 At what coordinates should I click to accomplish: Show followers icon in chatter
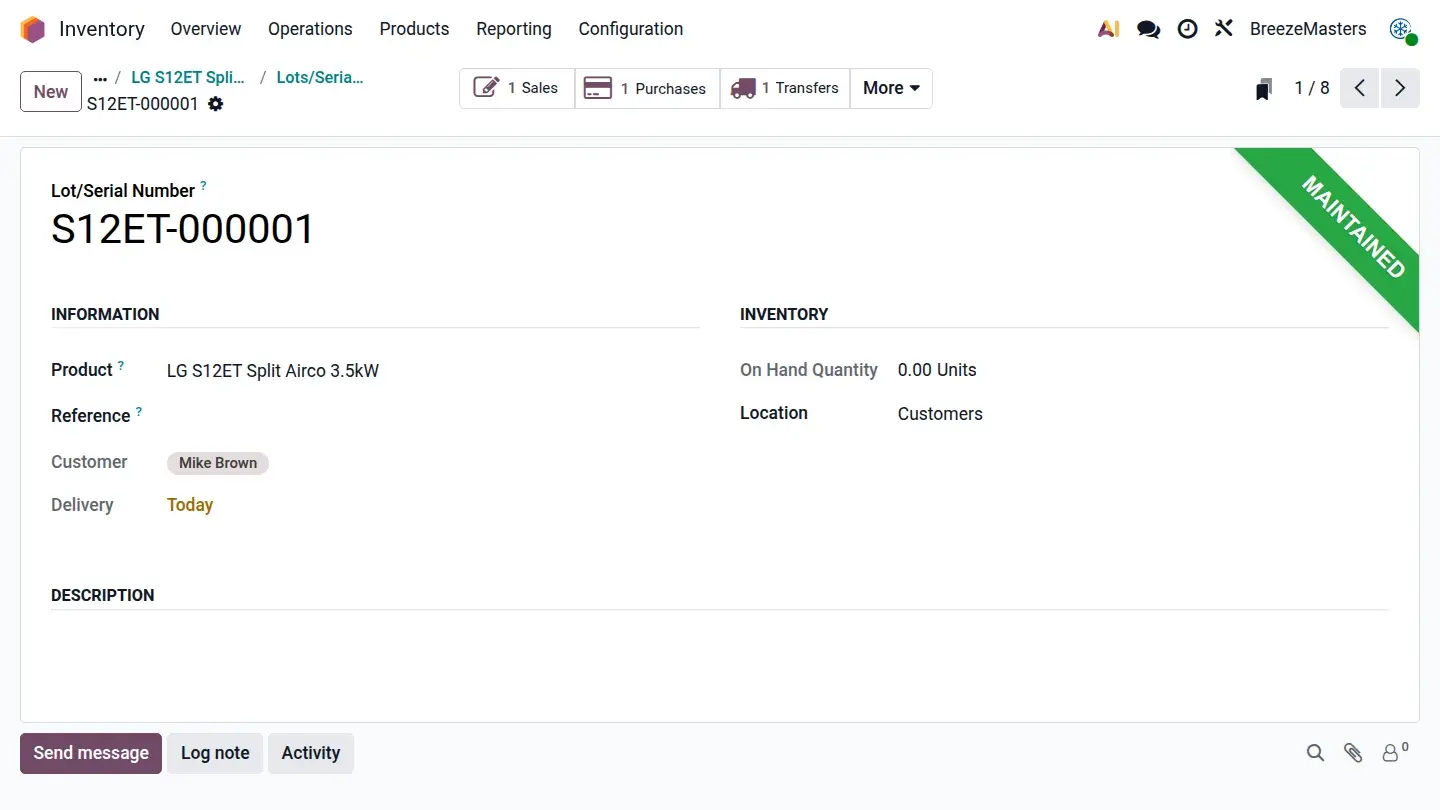[x=1393, y=753]
